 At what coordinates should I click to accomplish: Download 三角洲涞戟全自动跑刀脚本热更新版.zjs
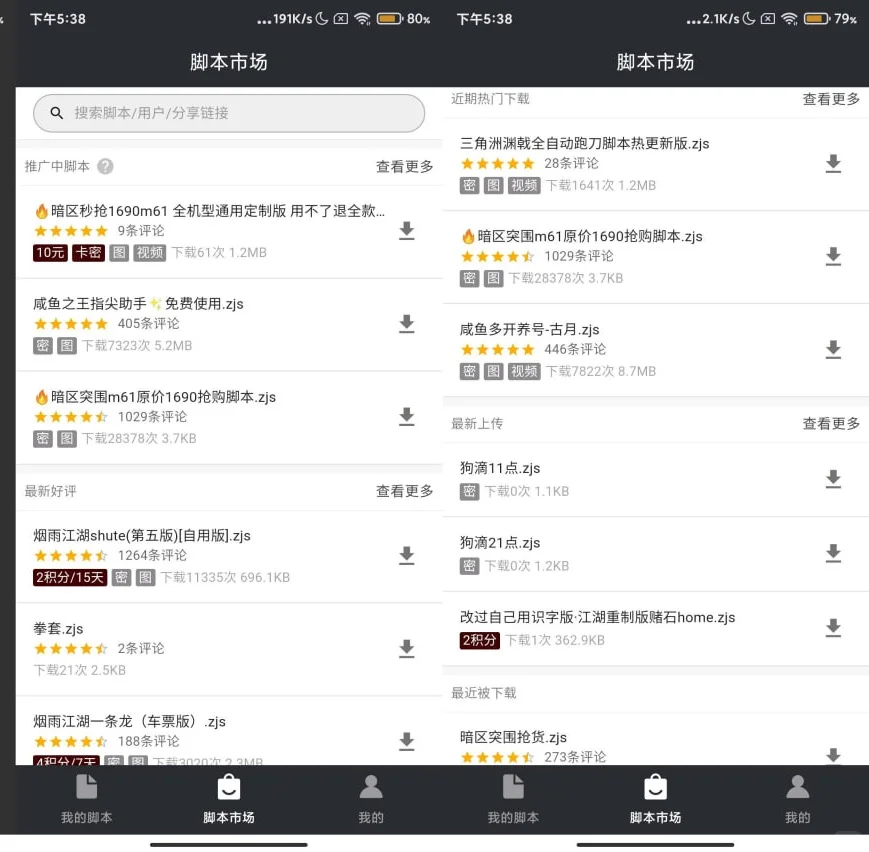tap(833, 164)
